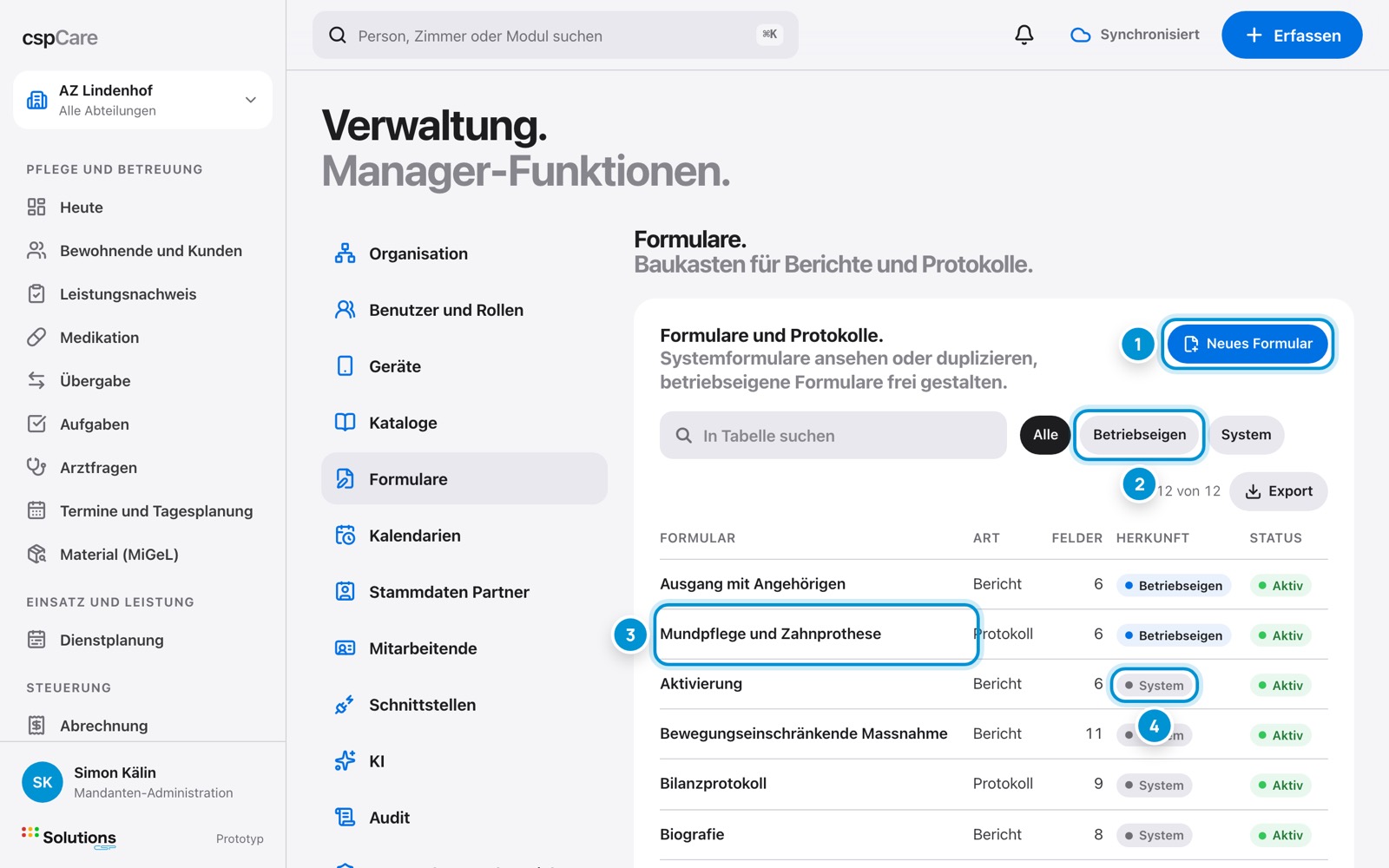Filter table by Betriebseigen
The width and height of the screenshot is (1389, 868).
pyautogui.click(x=1139, y=435)
